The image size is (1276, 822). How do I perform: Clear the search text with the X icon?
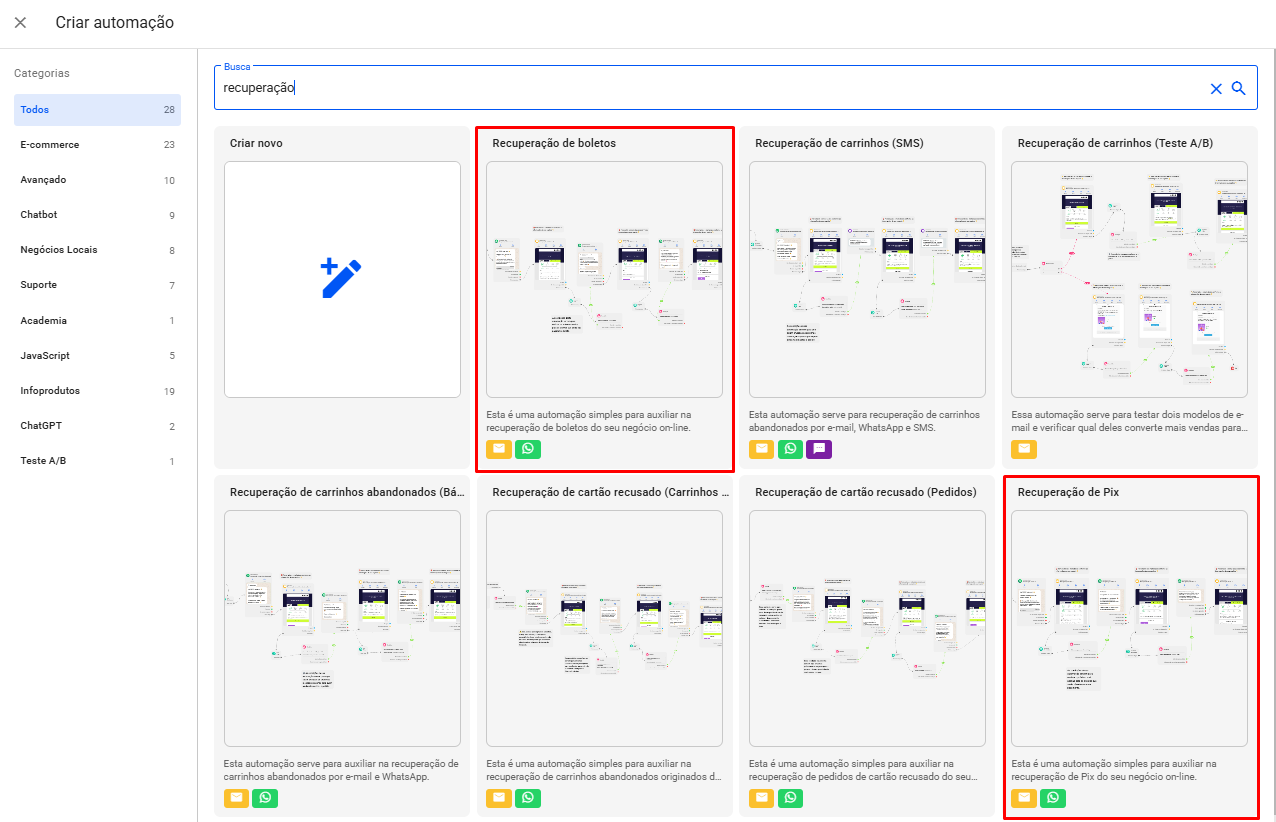[1216, 88]
